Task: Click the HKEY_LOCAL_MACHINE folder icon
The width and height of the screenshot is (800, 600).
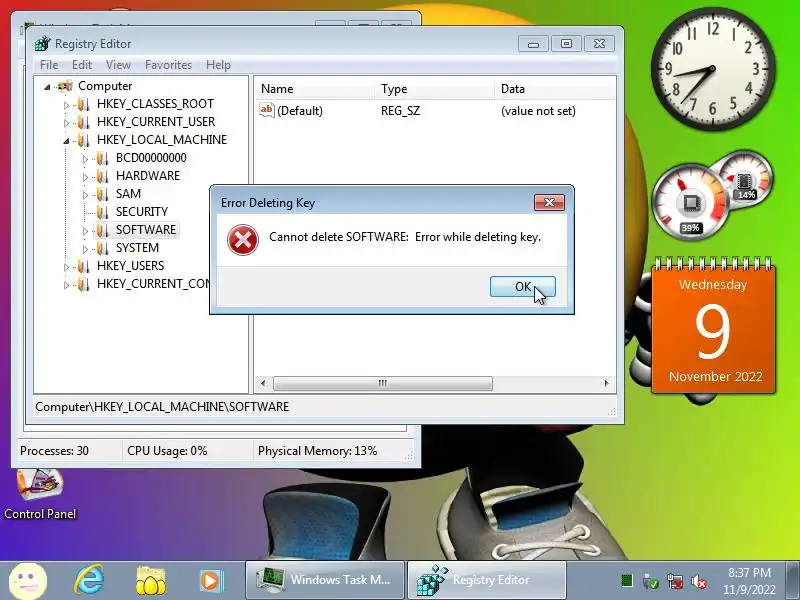Action: pyautogui.click(x=84, y=140)
